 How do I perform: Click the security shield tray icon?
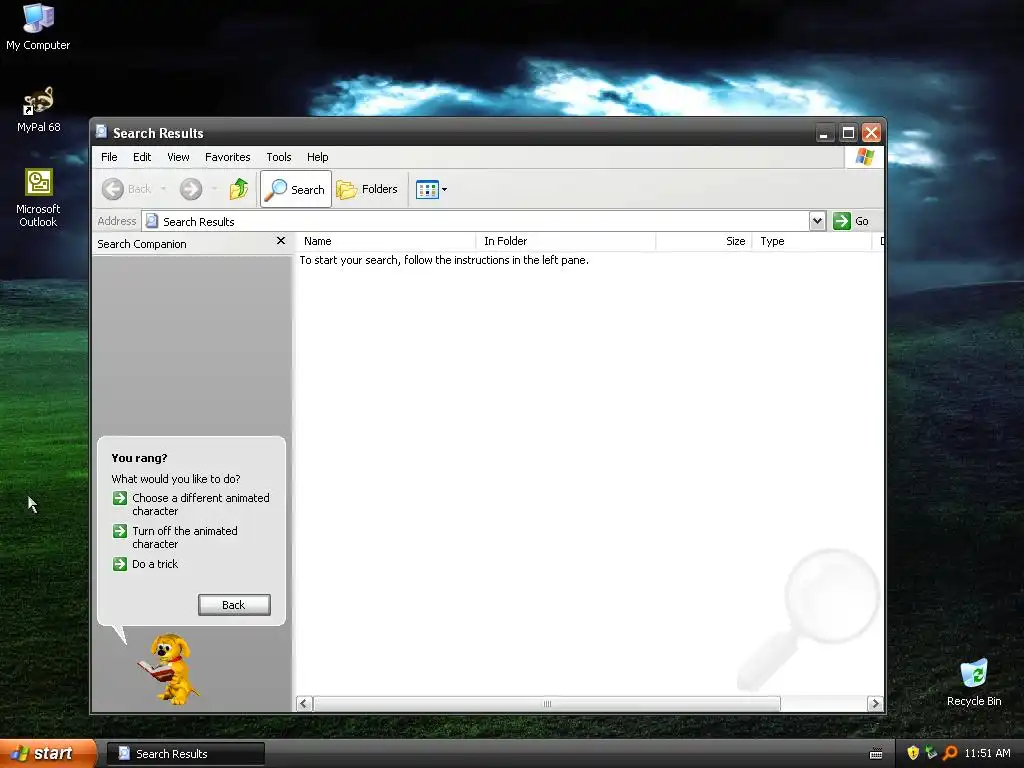click(913, 753)
